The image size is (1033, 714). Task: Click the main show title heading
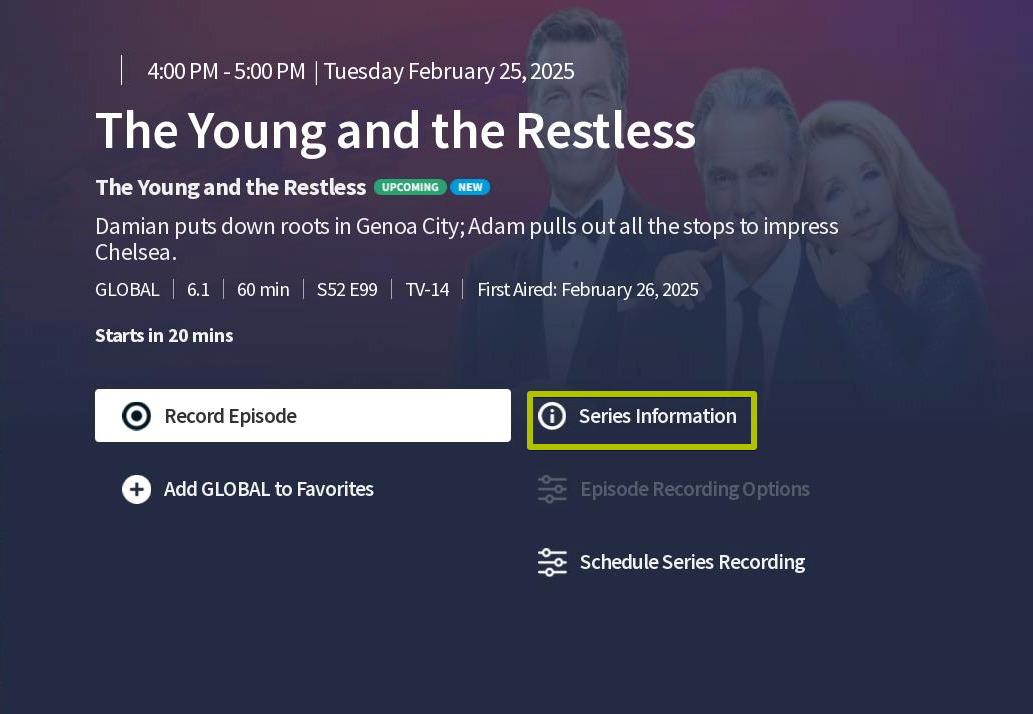coord(395,131)
